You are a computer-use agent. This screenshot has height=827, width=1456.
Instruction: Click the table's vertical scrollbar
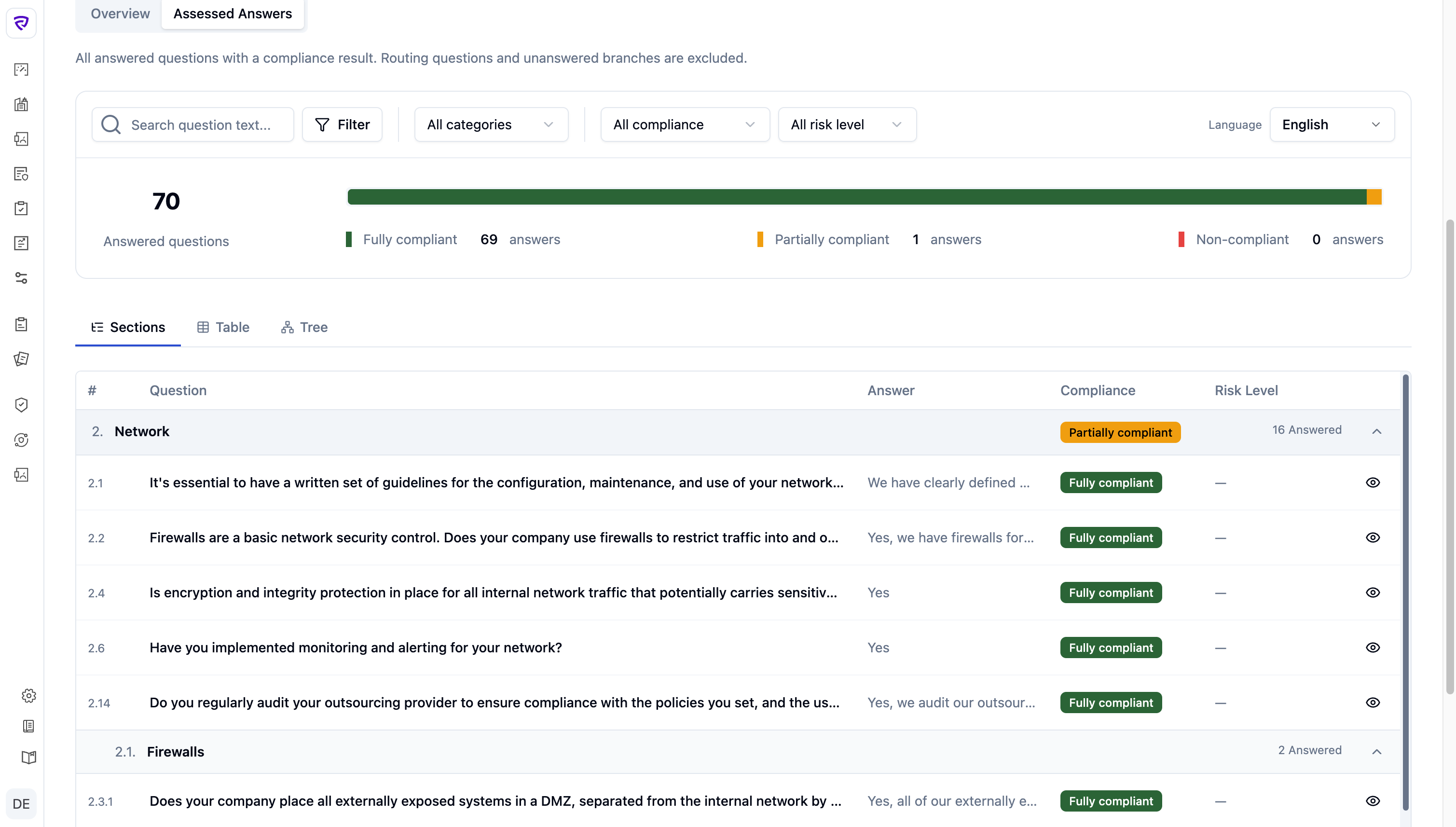(1405, 592)
